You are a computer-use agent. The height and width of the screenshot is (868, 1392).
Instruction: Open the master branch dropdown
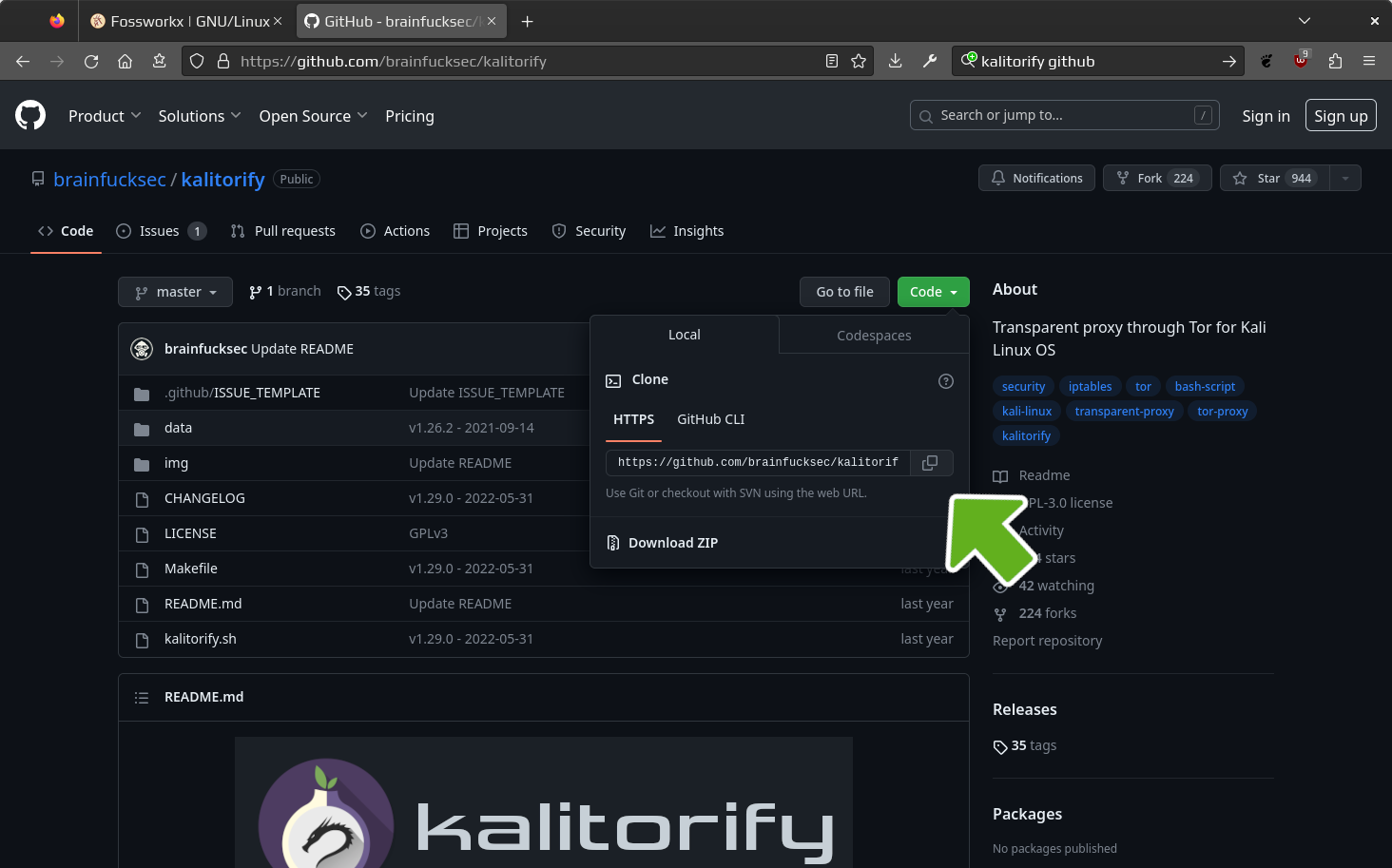pos(175,292)
